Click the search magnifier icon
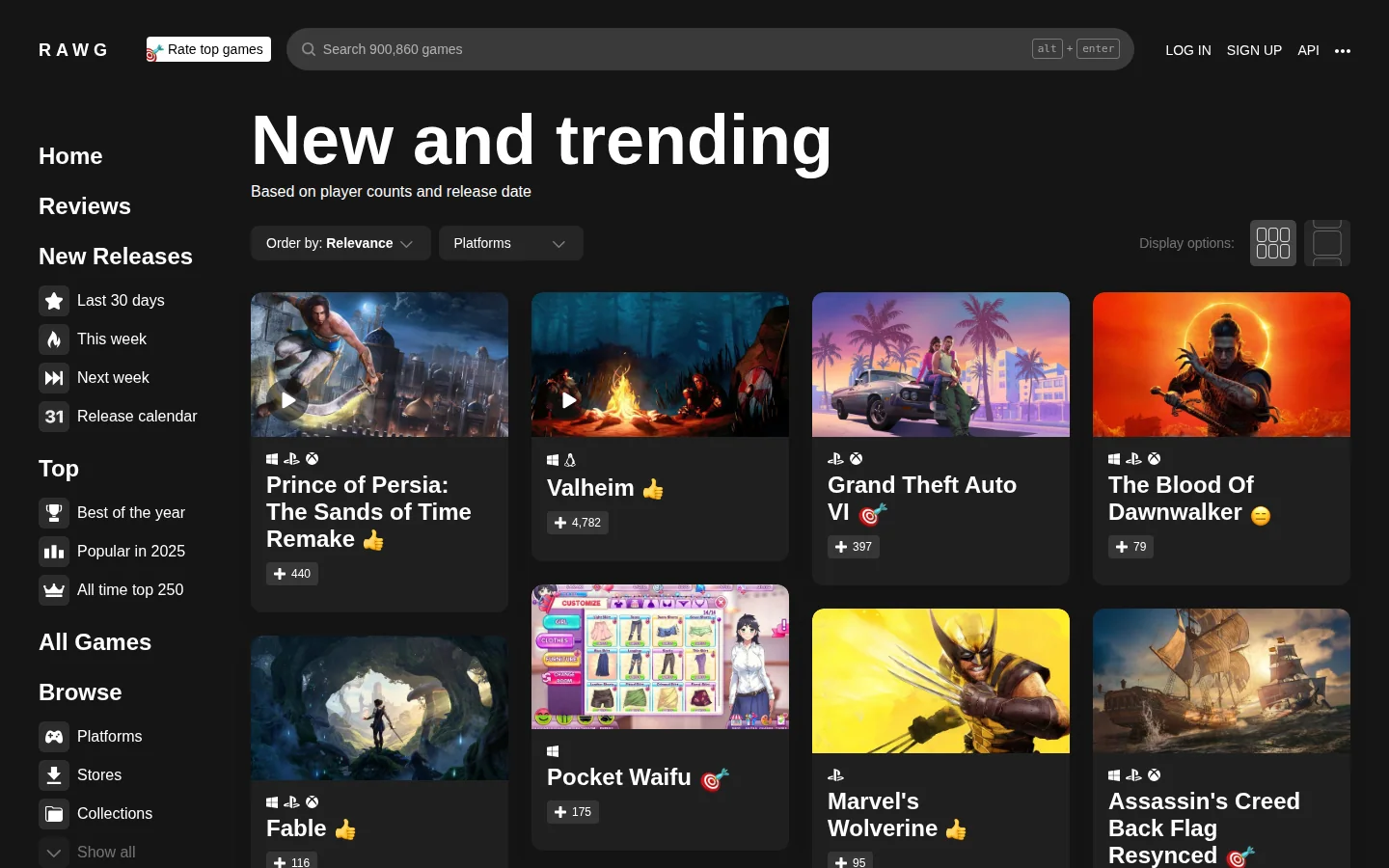Viewport: 1389px width, 868px height. (x=309, y=49)
